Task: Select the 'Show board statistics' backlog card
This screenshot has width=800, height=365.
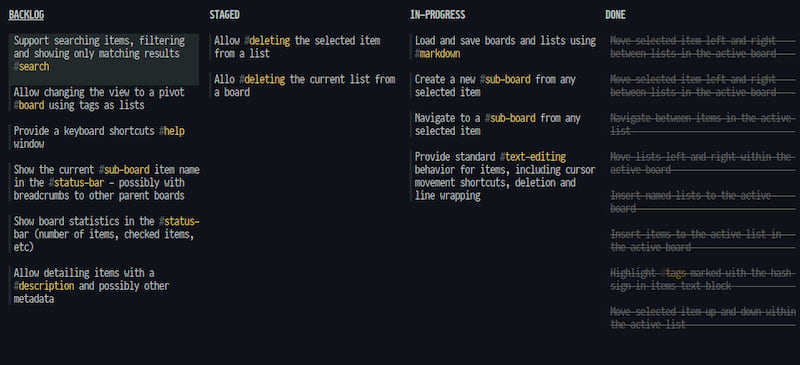Action: click(x=104, y=234)
